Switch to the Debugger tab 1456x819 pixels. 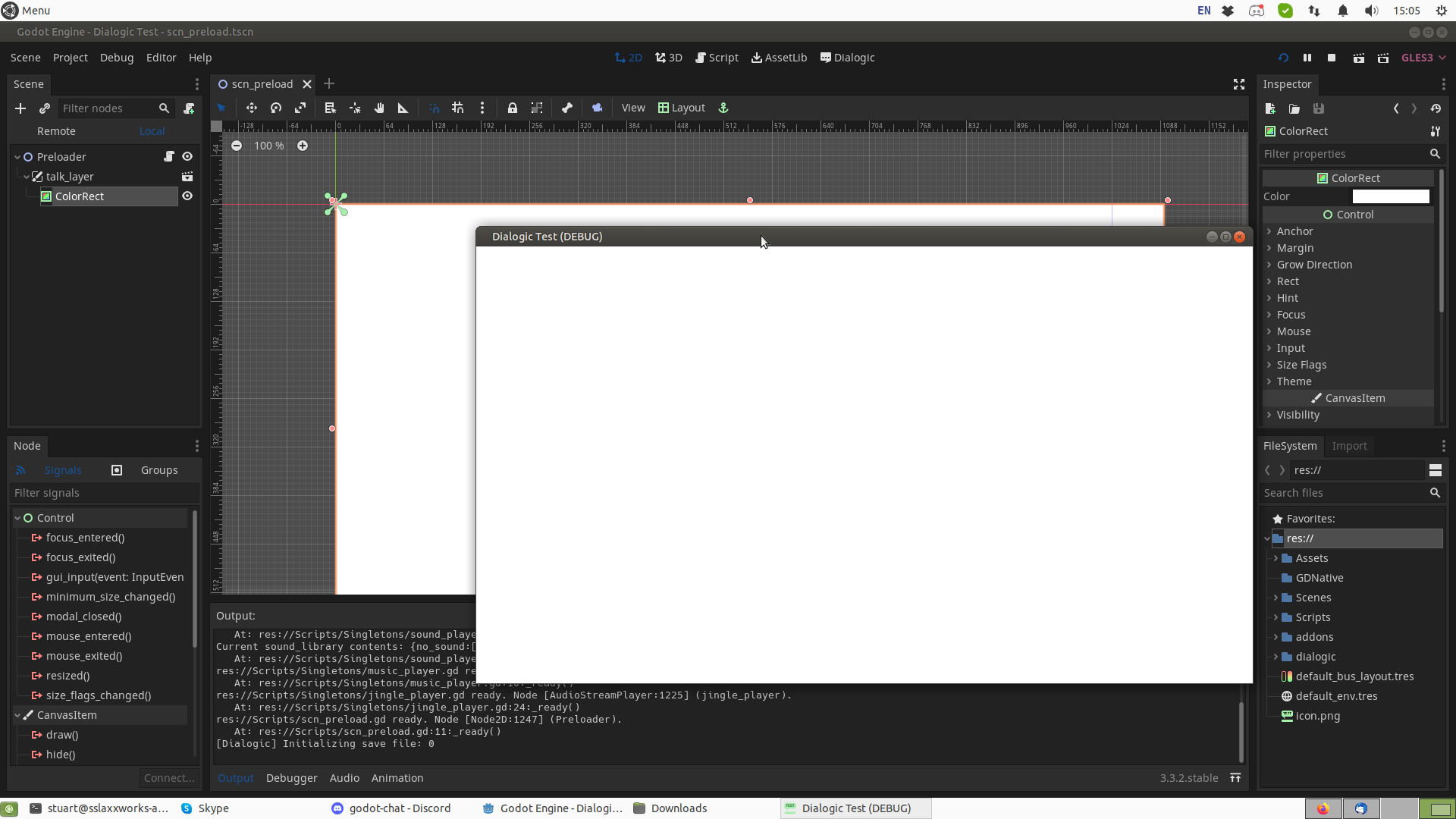point(291,778)
